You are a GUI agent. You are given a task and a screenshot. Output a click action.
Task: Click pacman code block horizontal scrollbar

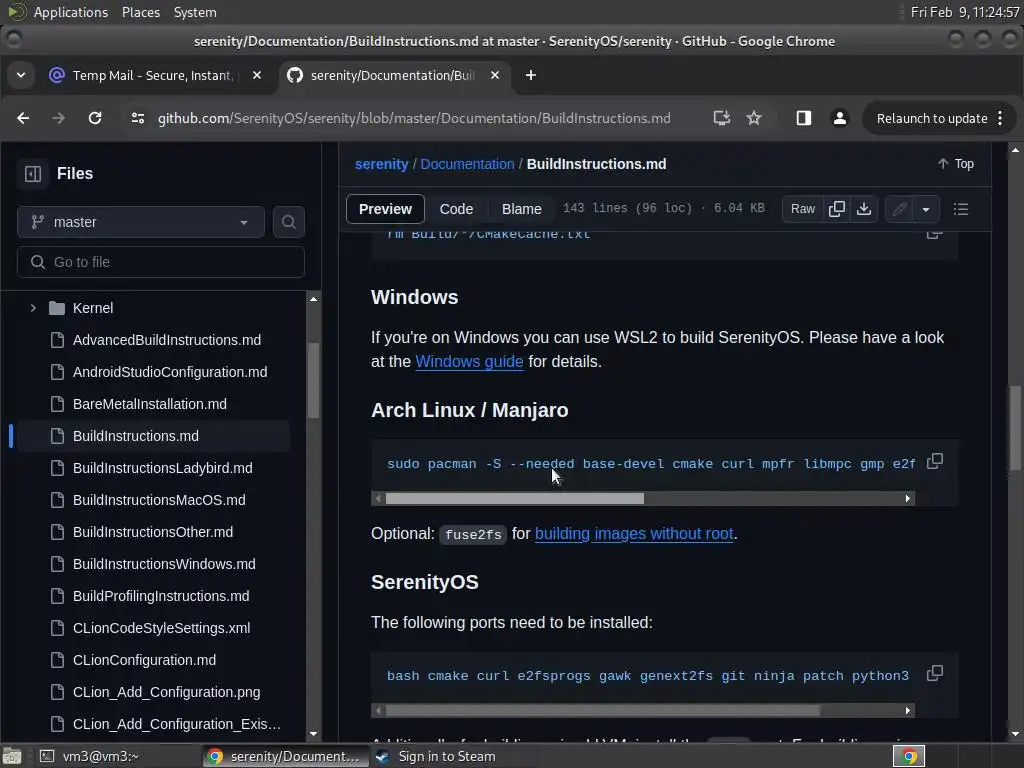[x=515, y=498]
